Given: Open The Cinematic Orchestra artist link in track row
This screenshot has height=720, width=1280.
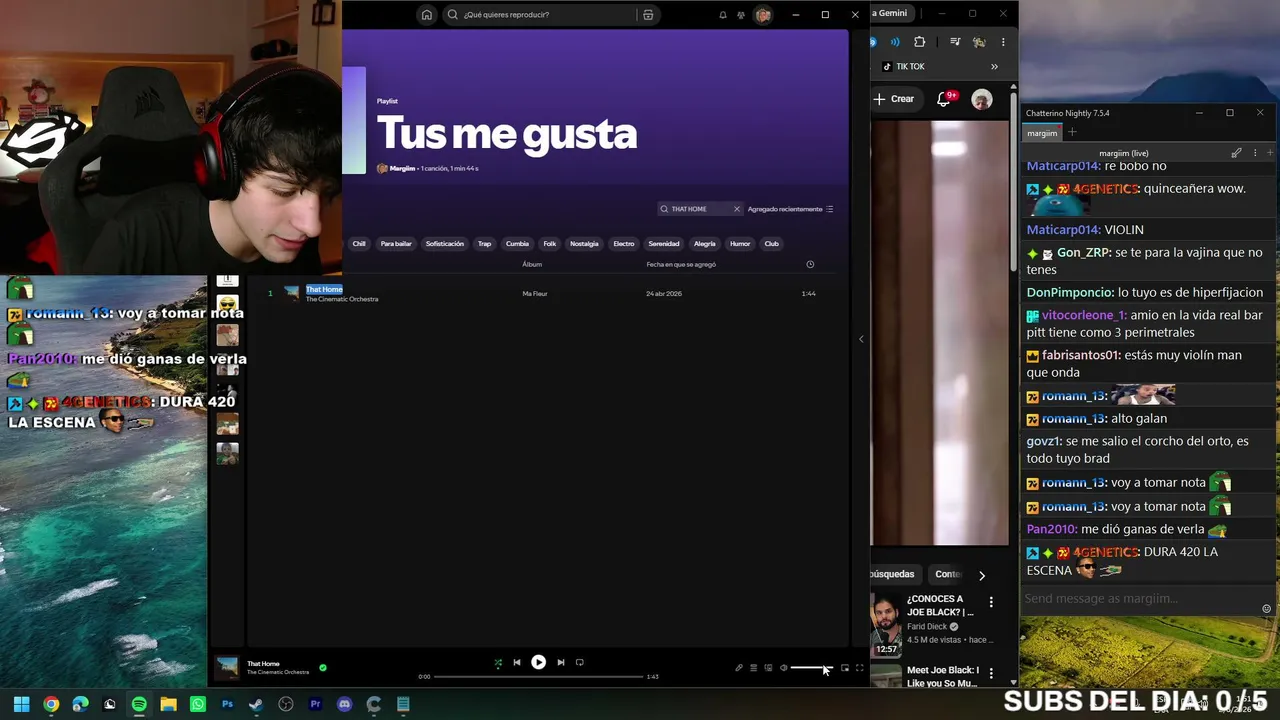Looking at the screenshot, I should click(342, 299).
